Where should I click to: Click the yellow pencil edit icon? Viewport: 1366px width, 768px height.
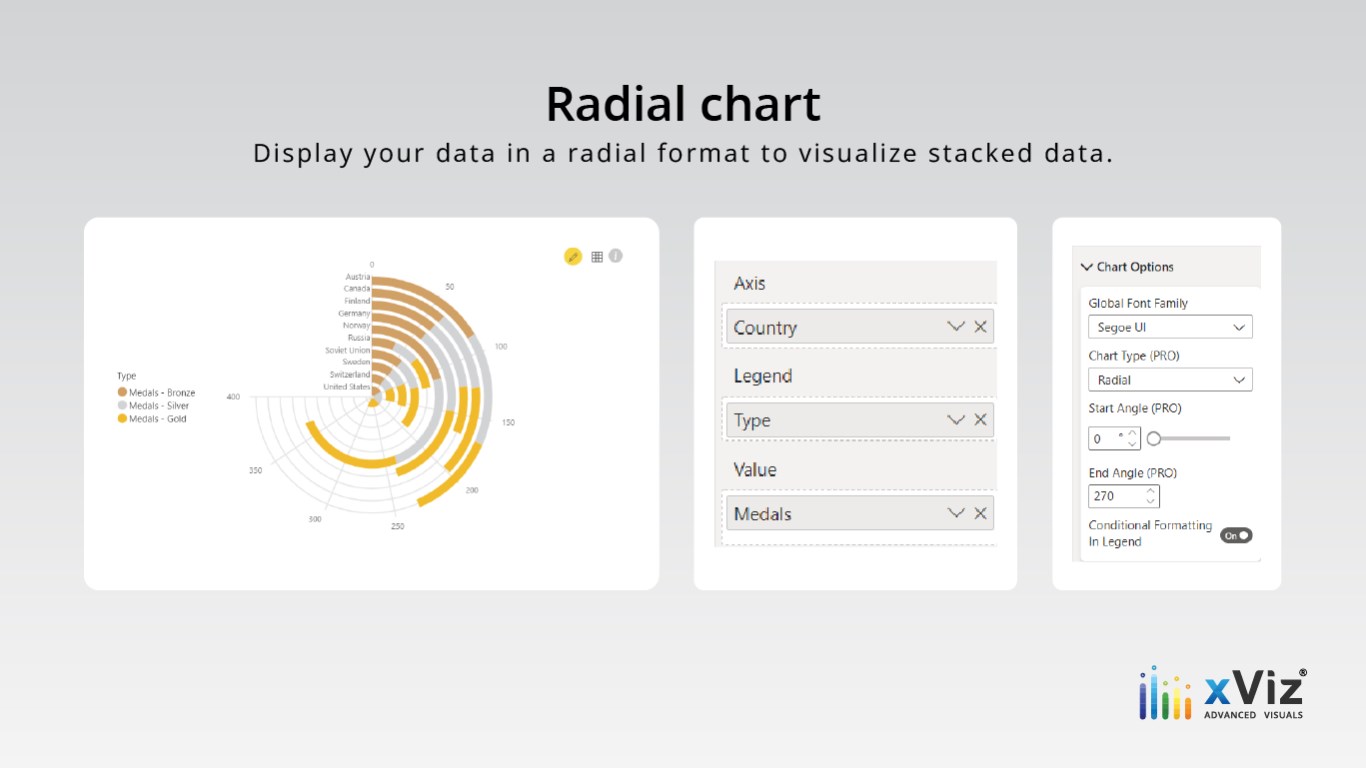pyautogui.click(x=573, y=256)
